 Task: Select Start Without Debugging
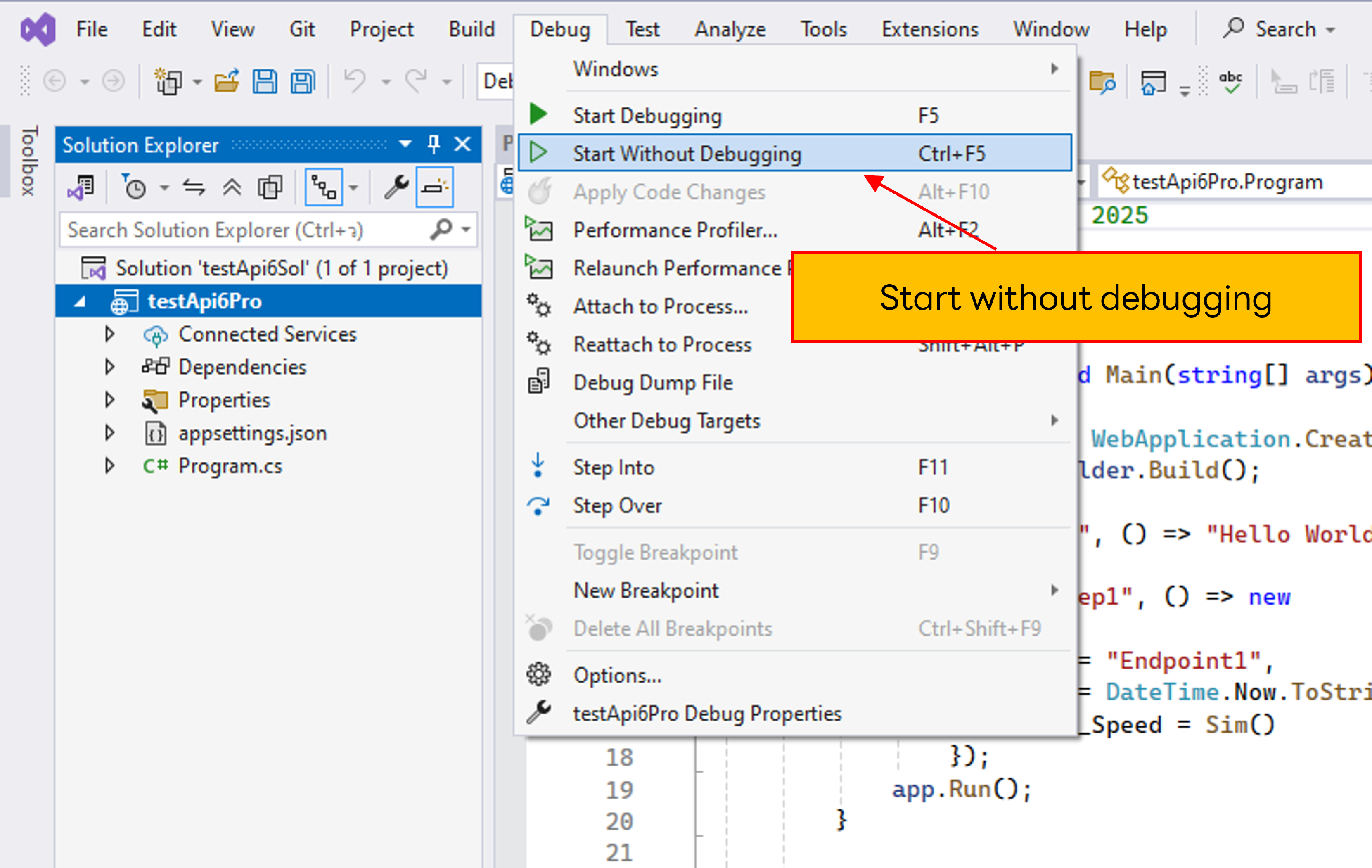[688, 153]
